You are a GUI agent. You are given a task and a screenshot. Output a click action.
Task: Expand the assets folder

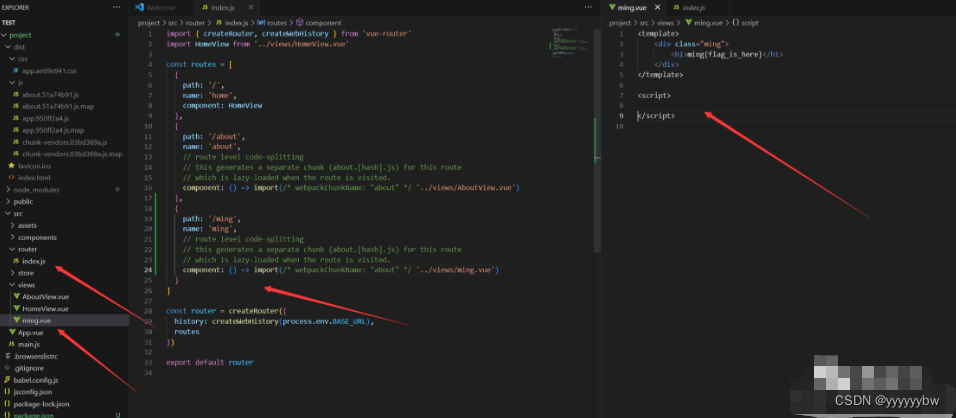(12, 225)
